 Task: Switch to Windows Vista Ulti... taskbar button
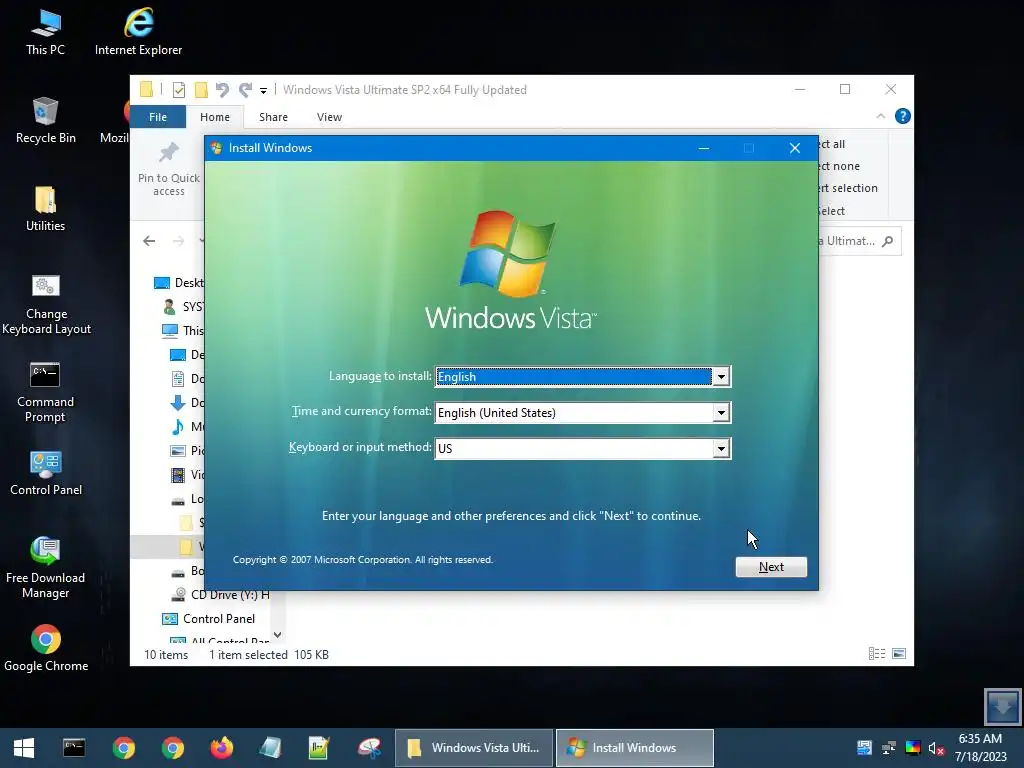(x=474, y=748)
